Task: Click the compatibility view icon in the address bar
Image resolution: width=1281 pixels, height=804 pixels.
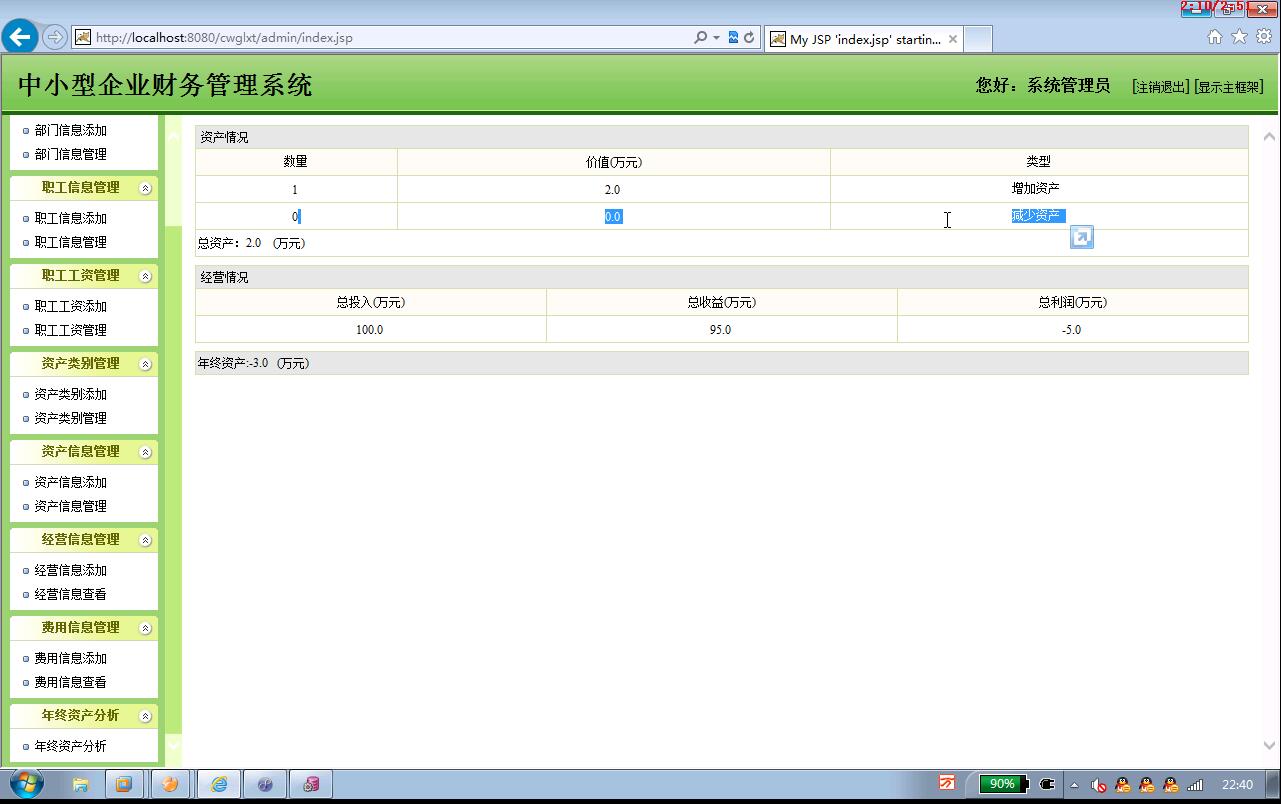Action: [x=733, y=37]
